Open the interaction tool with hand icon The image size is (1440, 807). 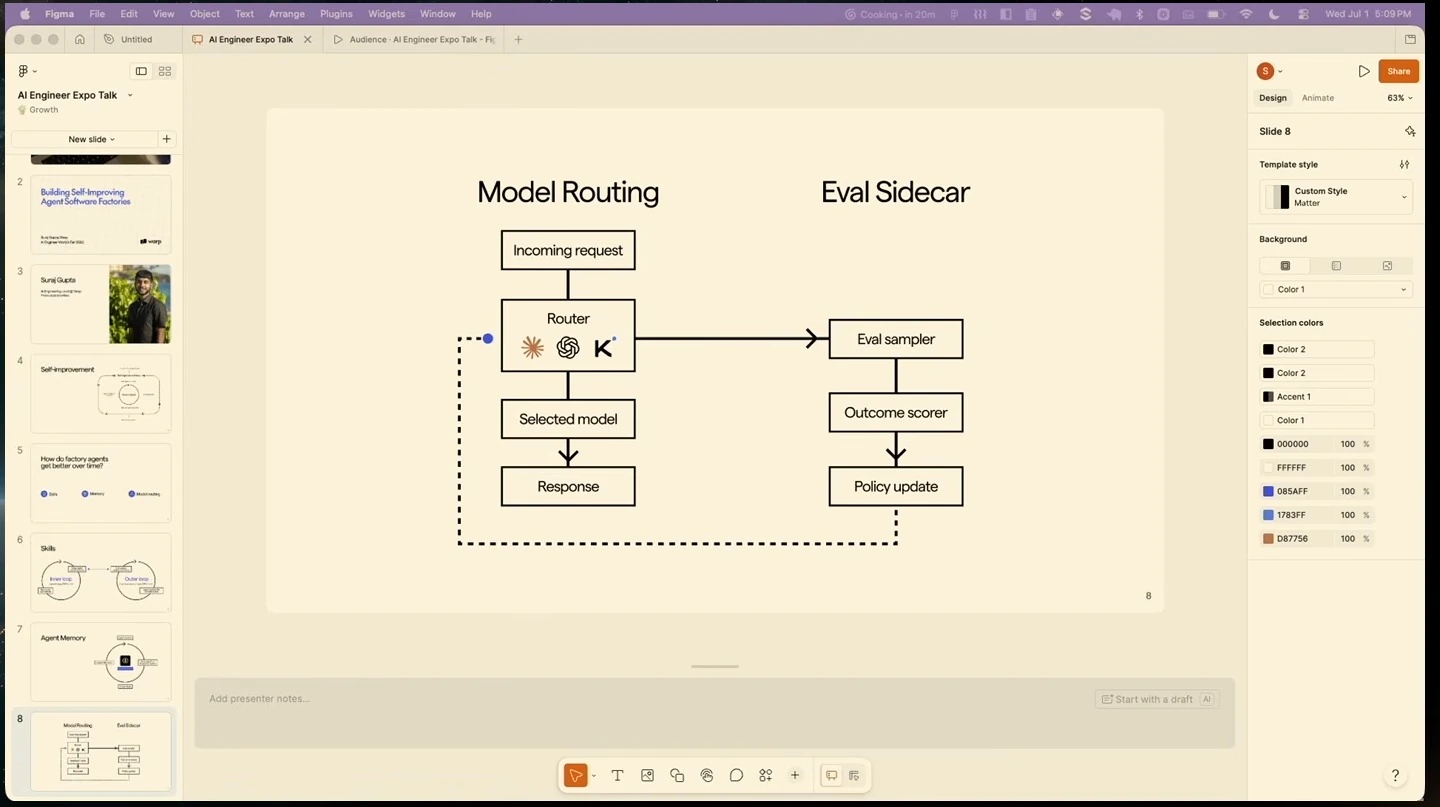tap(707, 775)
